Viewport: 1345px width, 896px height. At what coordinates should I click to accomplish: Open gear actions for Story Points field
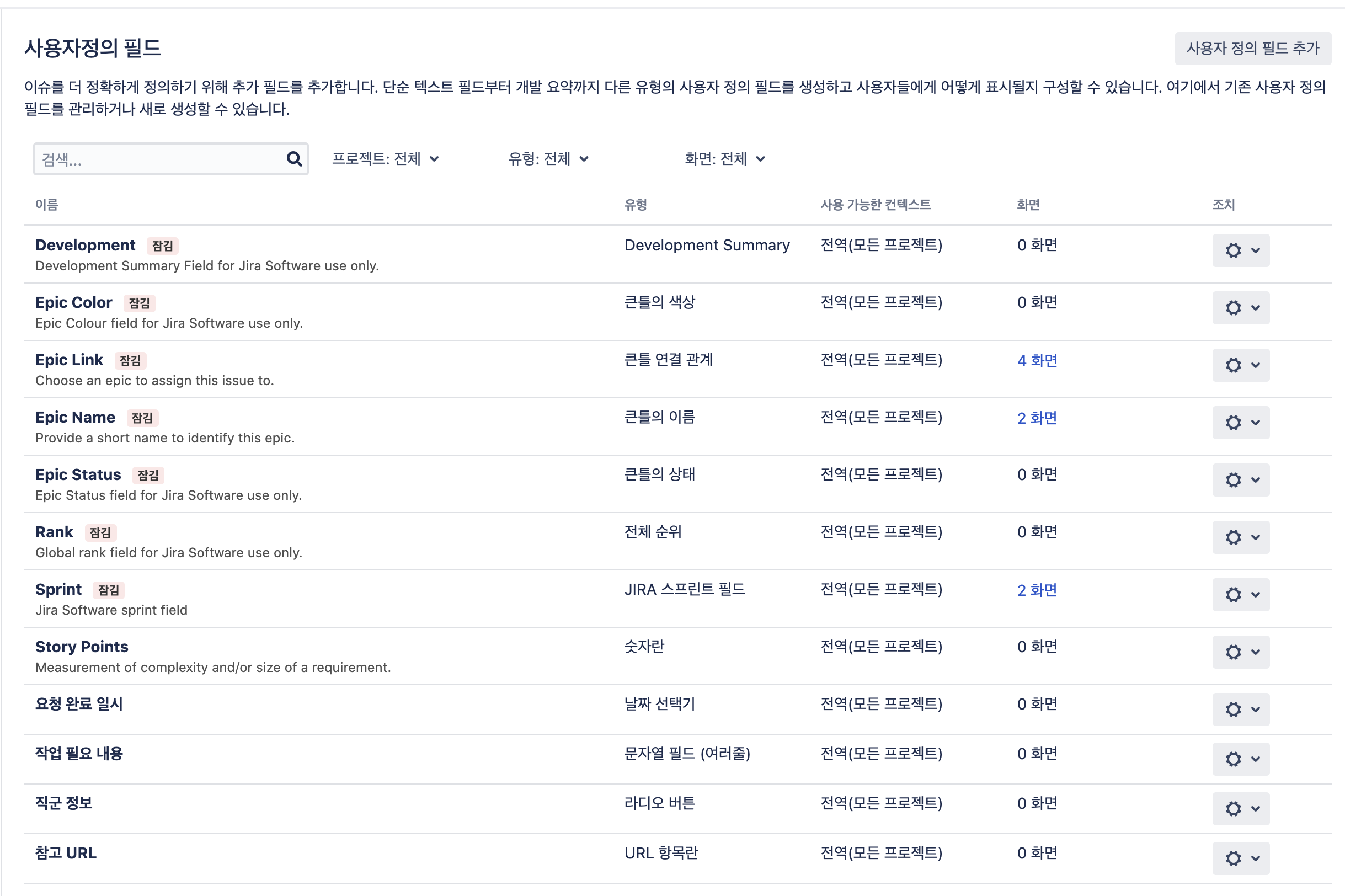click(1240, 652)
